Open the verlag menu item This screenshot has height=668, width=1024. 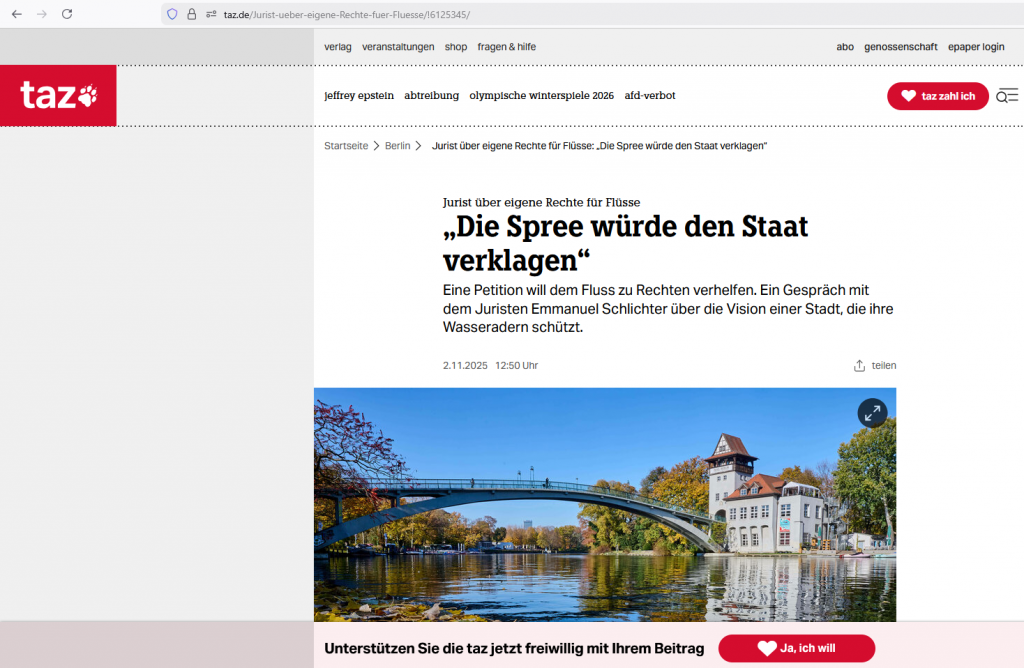338,47
